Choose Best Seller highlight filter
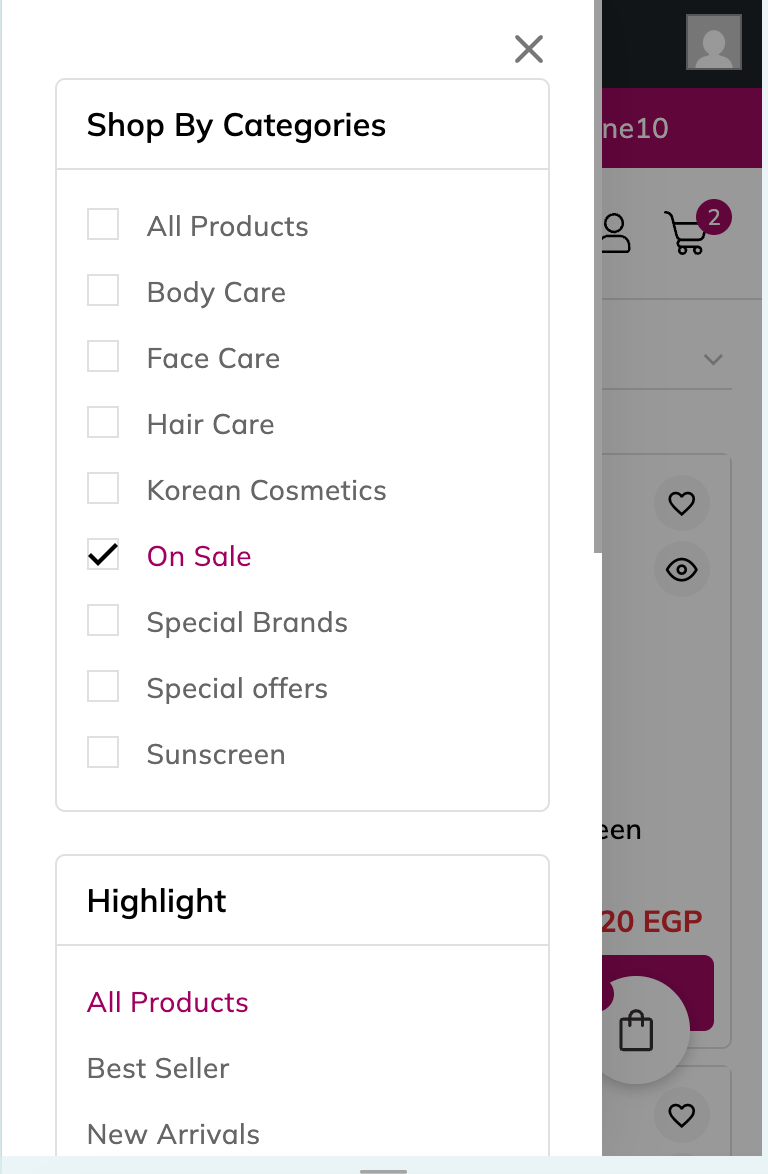This screenshot has height=1174, width=768. pyautogui.click(x=158, y=1068)
